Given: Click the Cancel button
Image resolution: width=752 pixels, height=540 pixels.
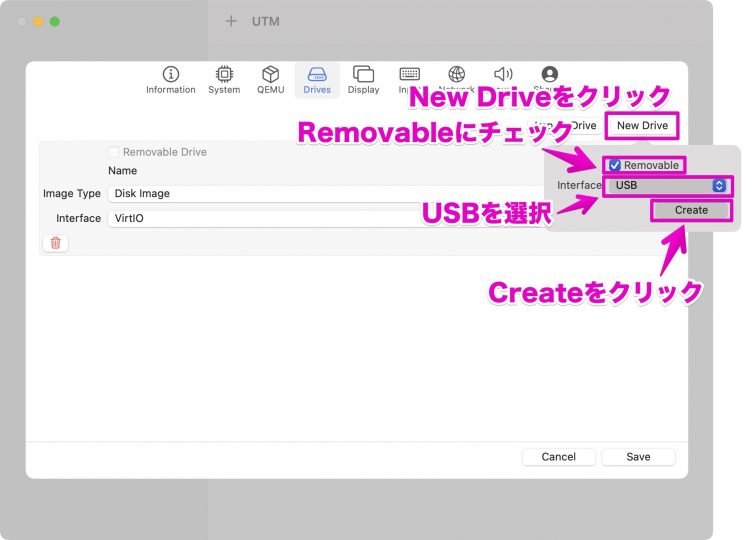Looking at the screenshot, I should point(559,457).
